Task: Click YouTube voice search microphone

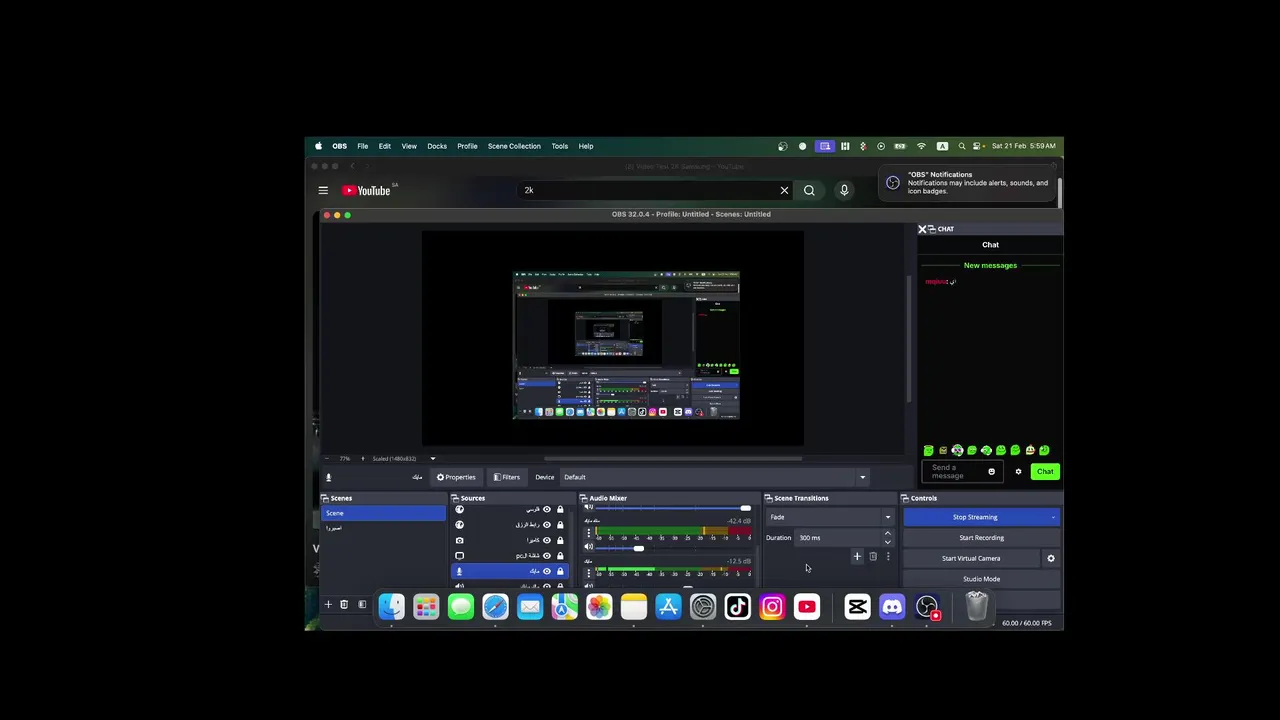Action: tap(844, 190)
